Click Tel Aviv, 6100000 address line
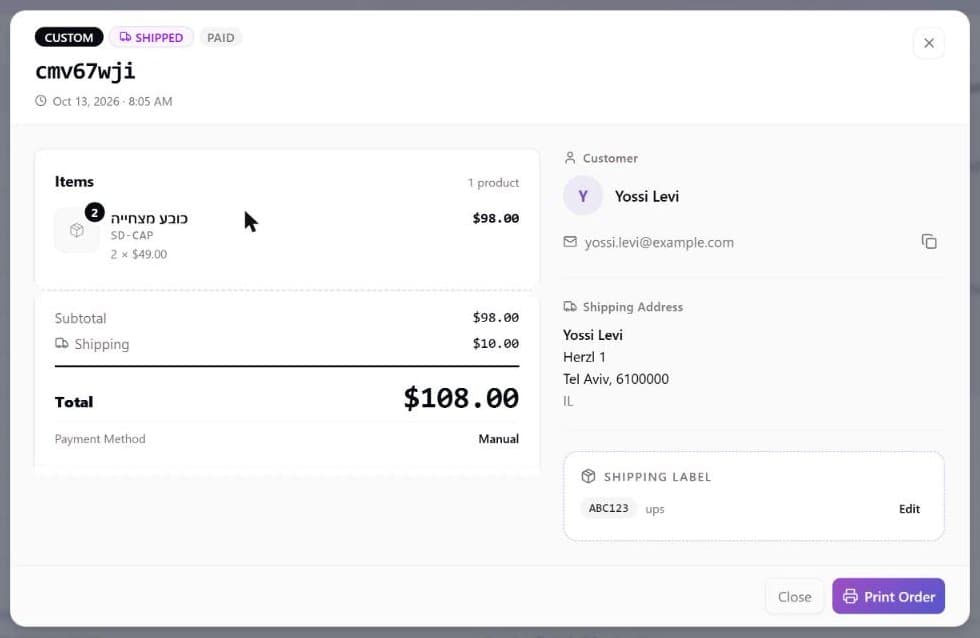Viewport: 980px width, 638px height. point(616,379)
